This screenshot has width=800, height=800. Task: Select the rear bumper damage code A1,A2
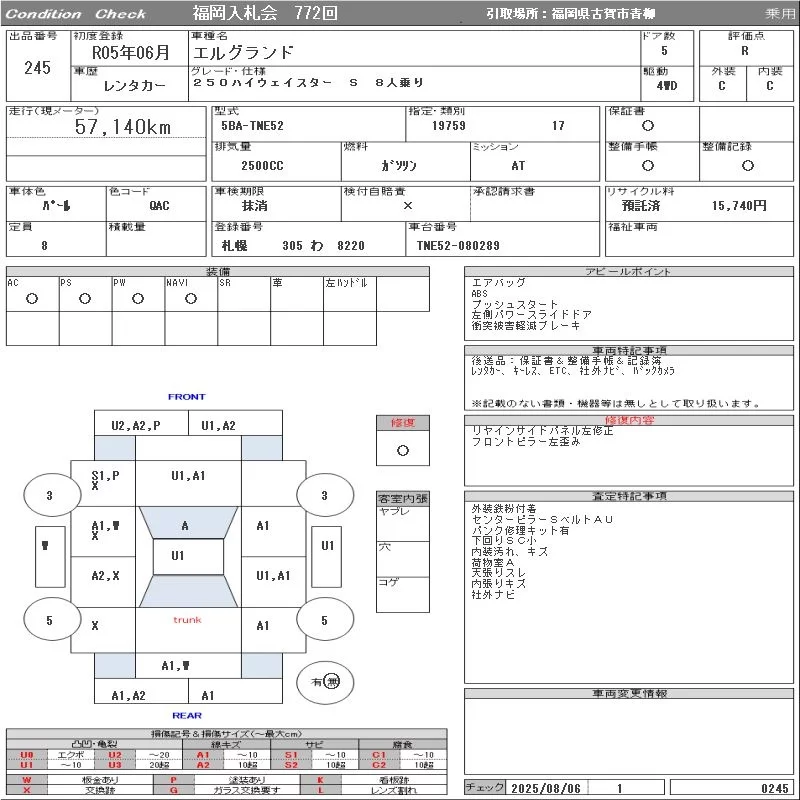pyautogui.click(x=129, y=695)
